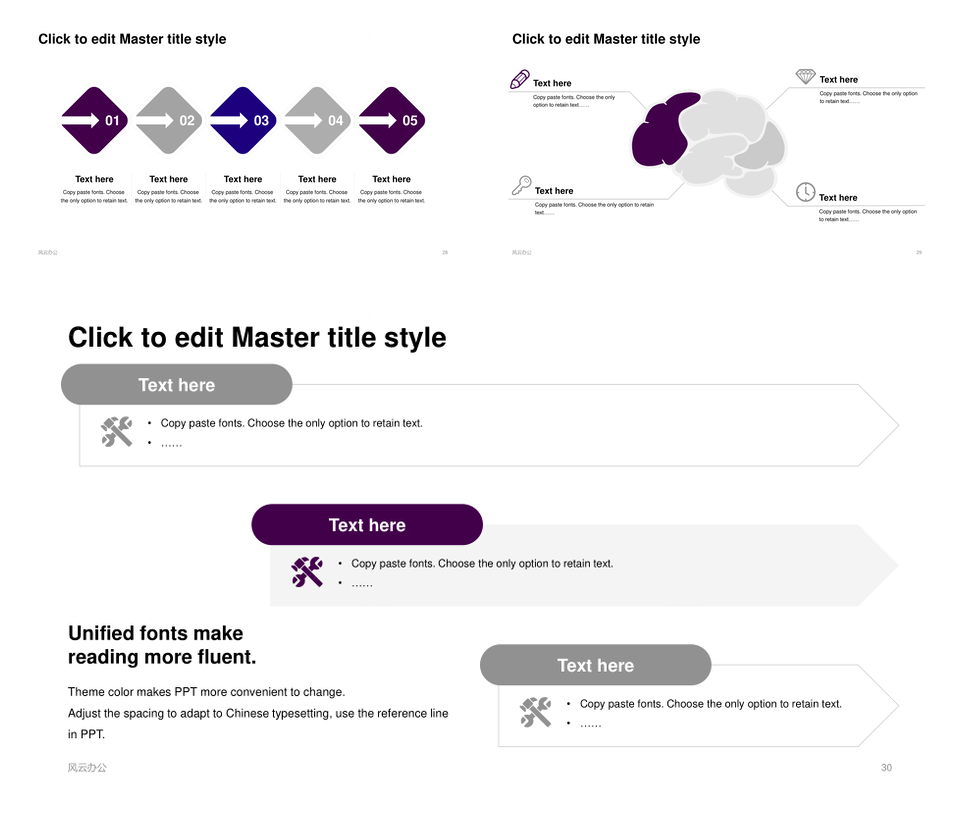Screen dimensions: 960x816
Task: Click the white arrow in diamond 01
Action: point(80,120)
